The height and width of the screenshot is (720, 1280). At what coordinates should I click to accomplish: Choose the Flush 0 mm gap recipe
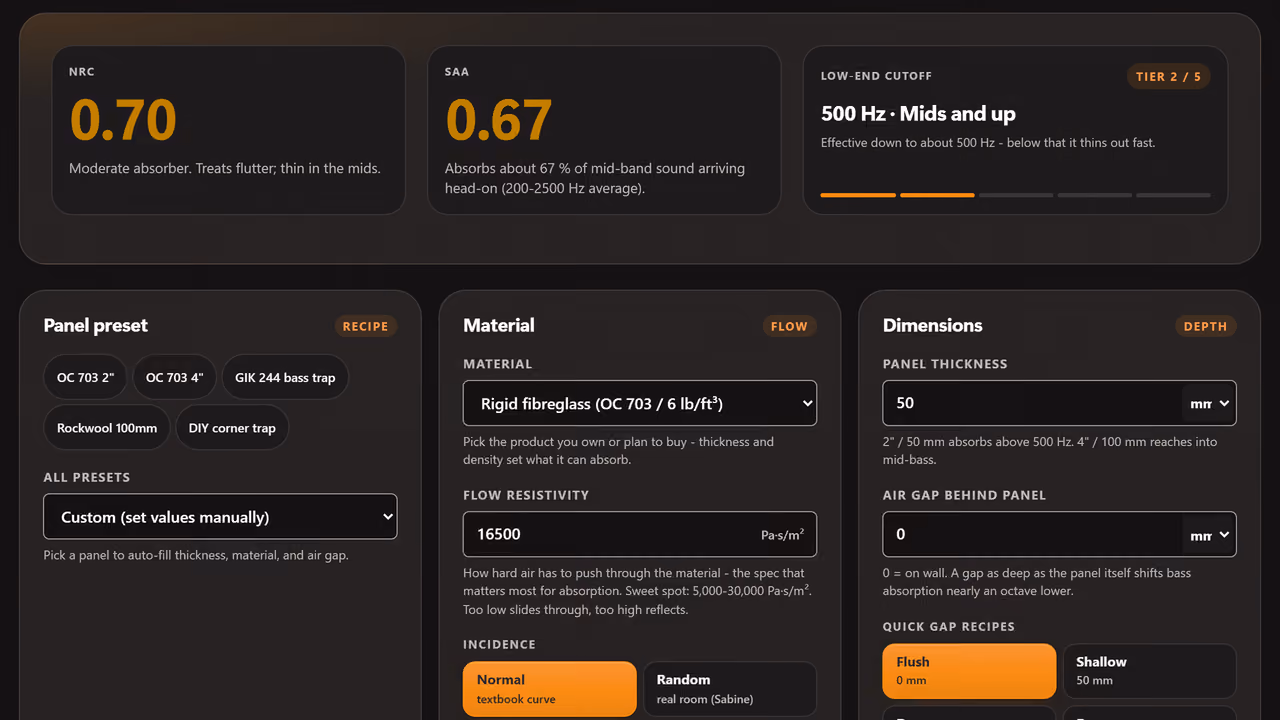(969, 671)
